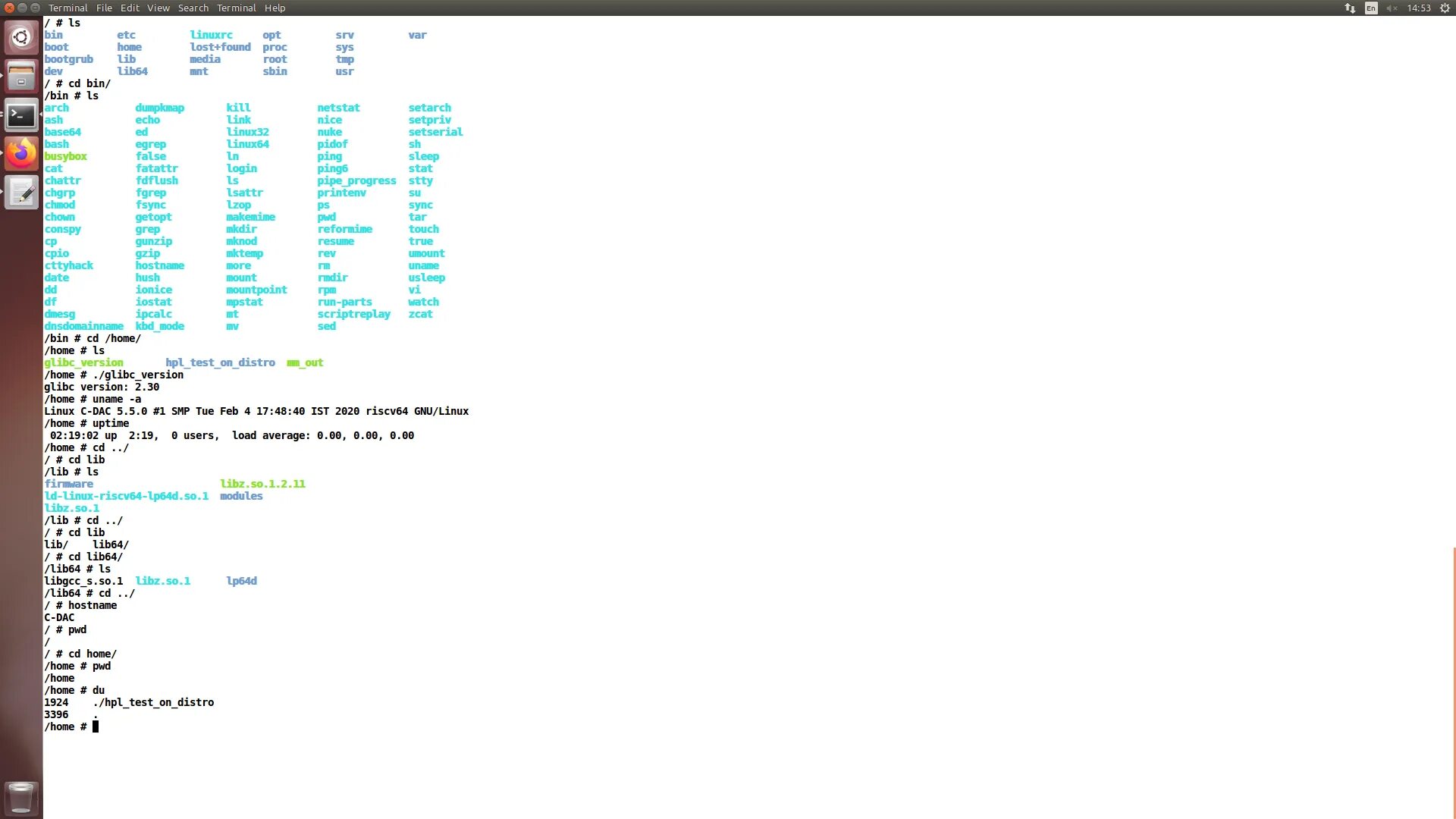The width and height of the screenshot is (1456, 819).
Task: Launch Firefox from the dock
Action: 21,155
